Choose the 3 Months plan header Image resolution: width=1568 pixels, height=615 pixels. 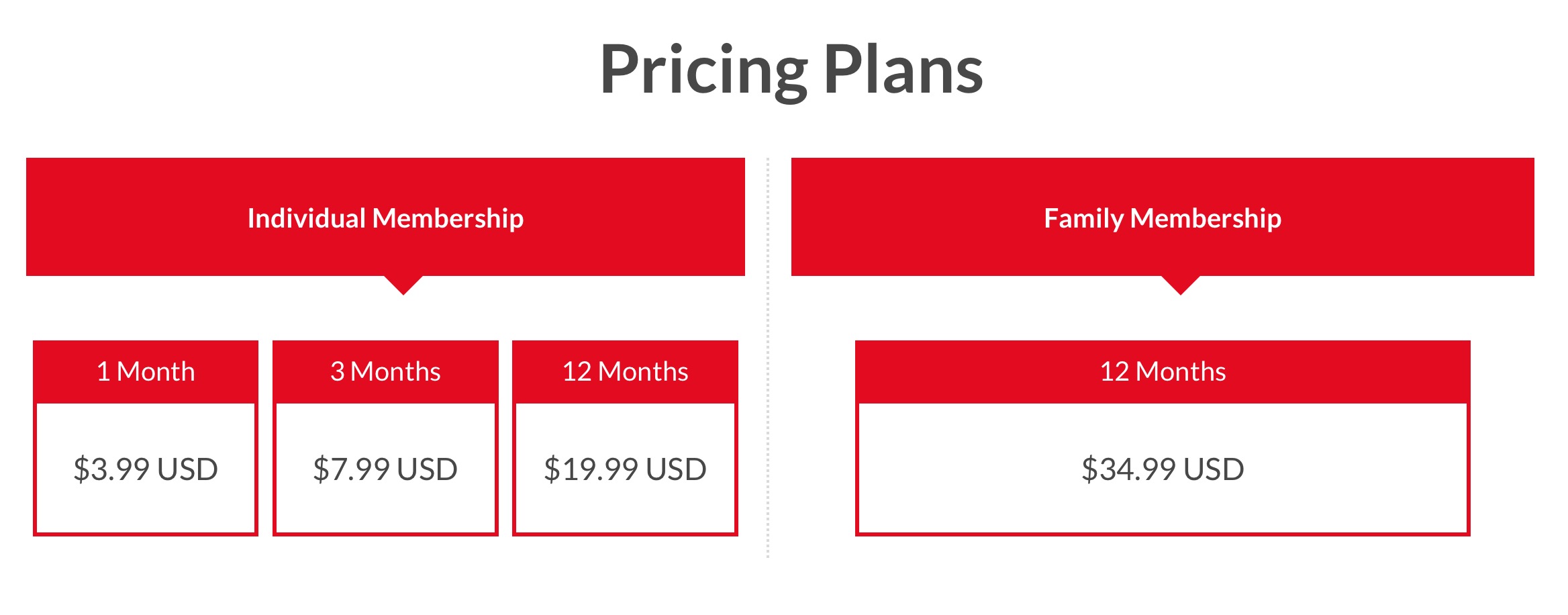[x=385, y=371]
